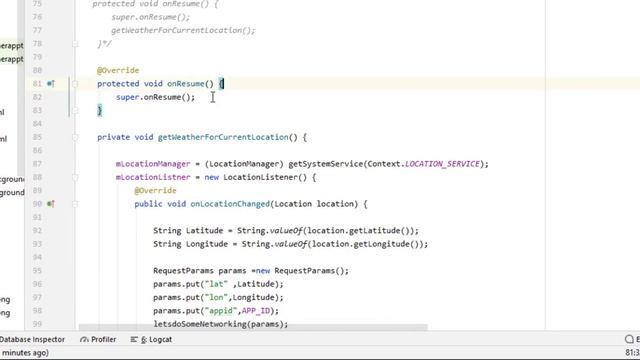
Task: Click the comment fold end marker on line 78
Action: [x=75, y=44]
